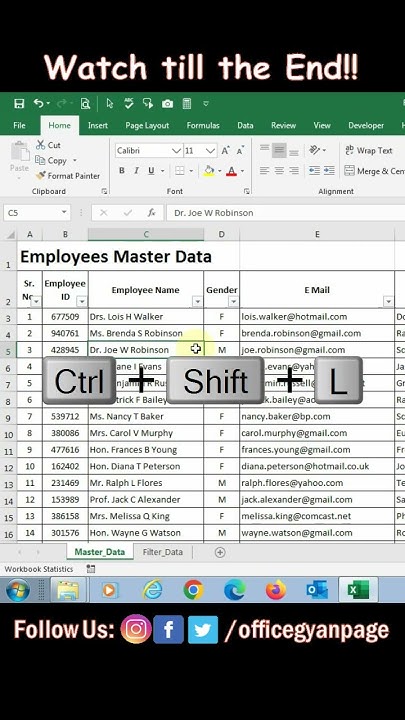This screenshot has height=720, width=405.
Task: Click Merge & Center button
Action: pos(374,171)
